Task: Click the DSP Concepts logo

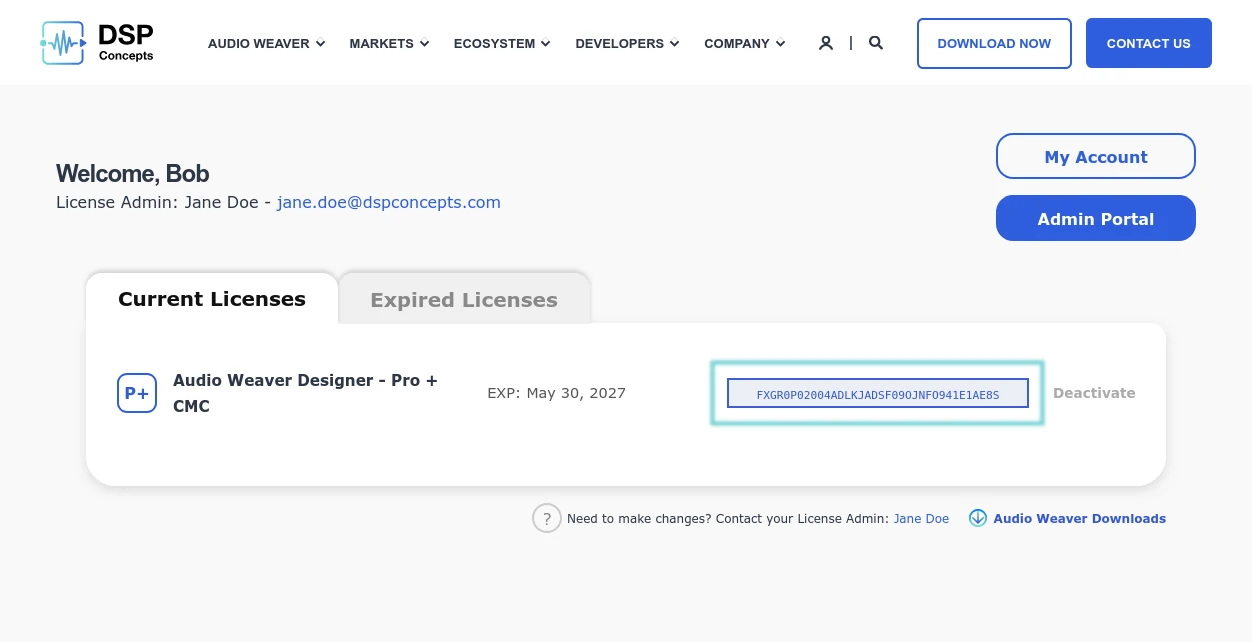Action: [97, 43]
